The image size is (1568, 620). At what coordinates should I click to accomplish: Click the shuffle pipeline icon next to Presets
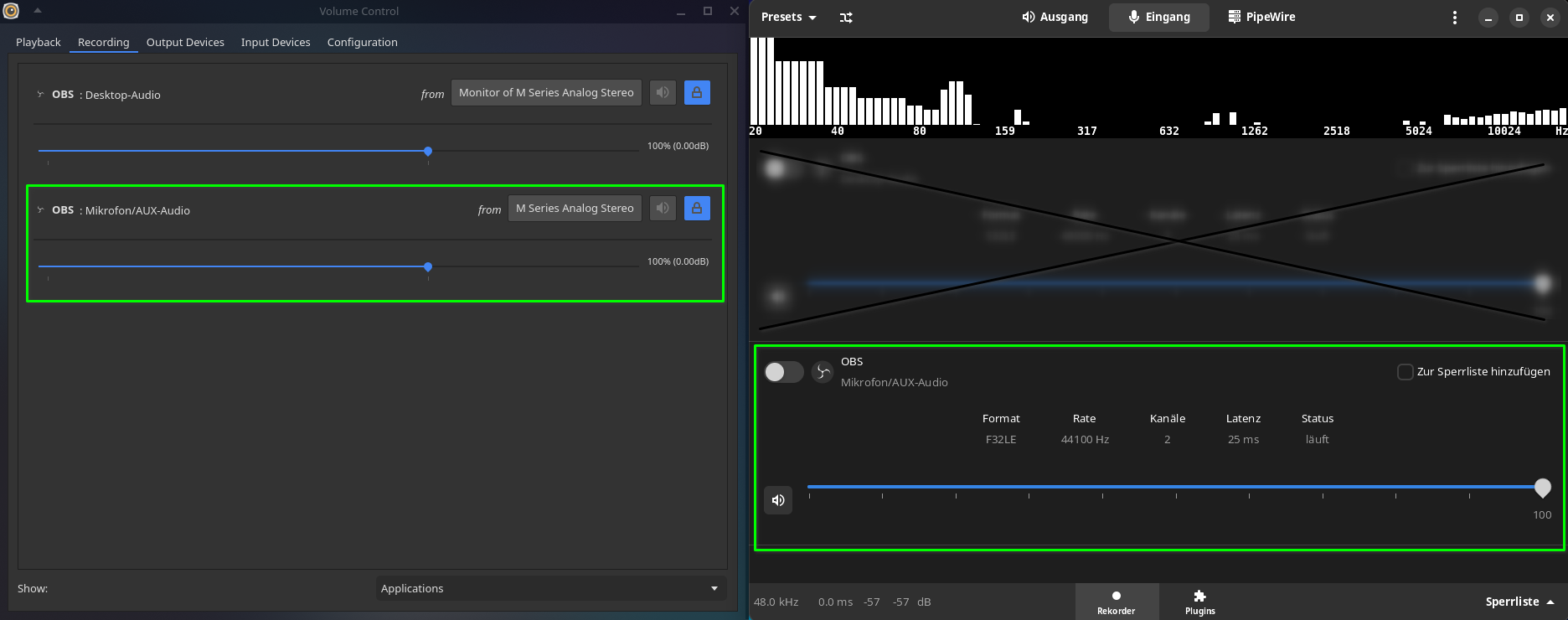pos(846,17)
